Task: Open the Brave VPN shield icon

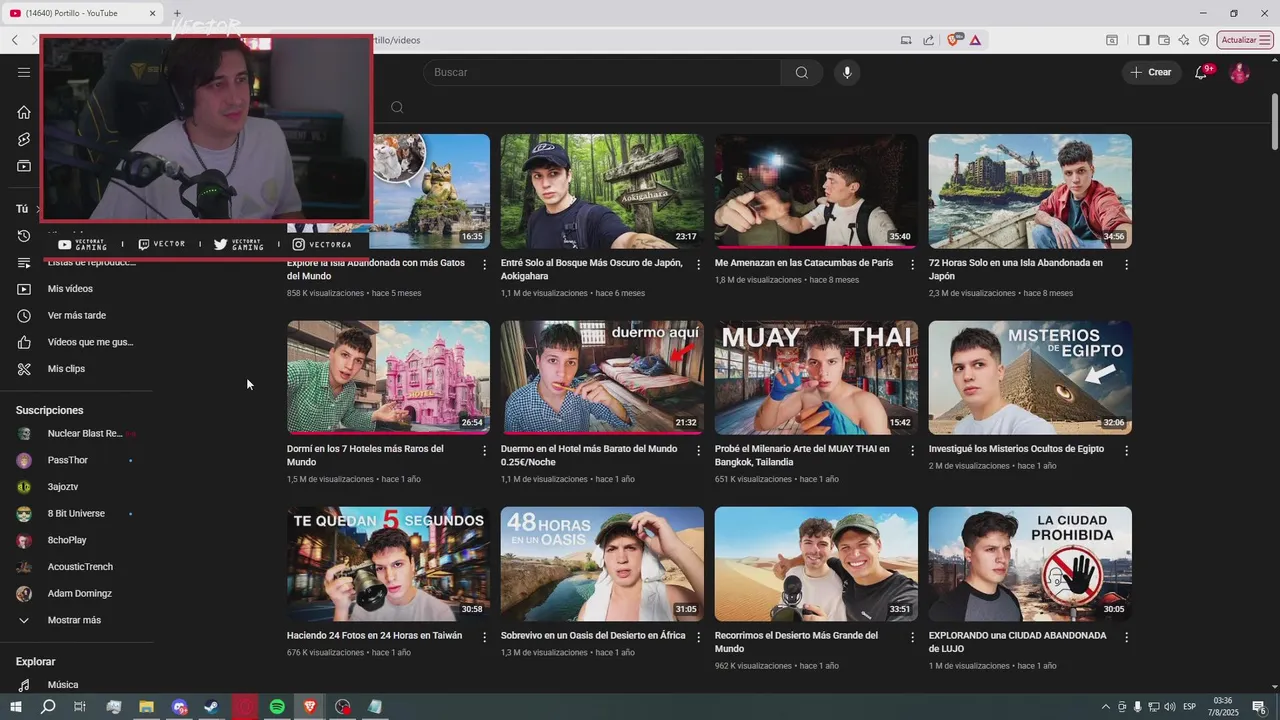Action: tap(1204, 40)
